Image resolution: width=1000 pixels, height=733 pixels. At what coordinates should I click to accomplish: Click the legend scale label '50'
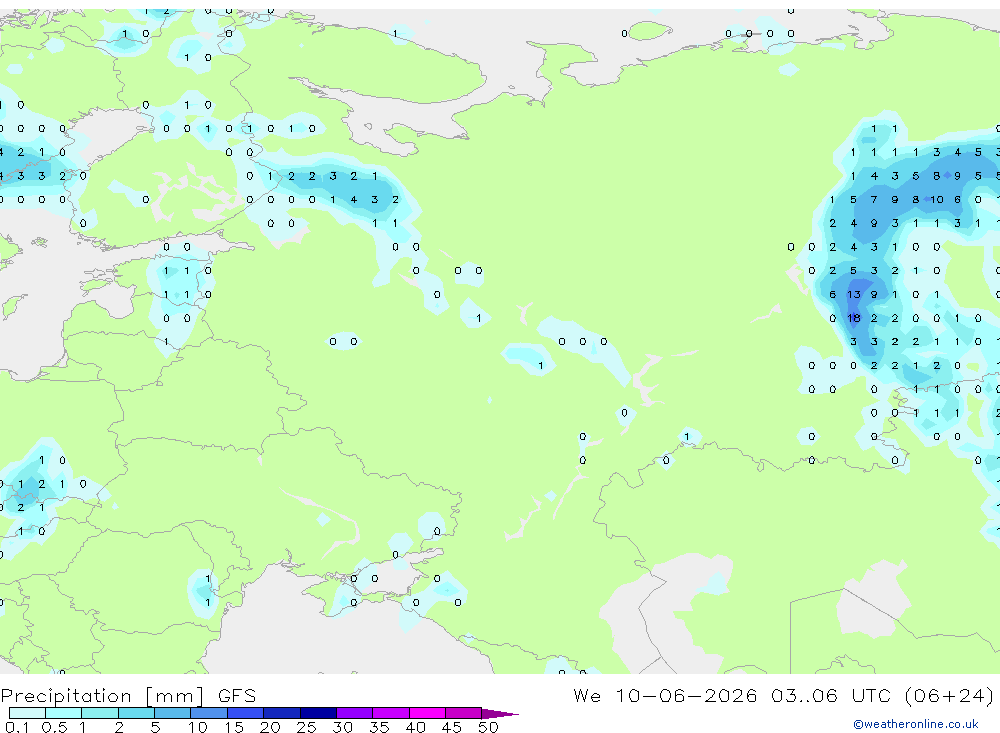point(488,727)
